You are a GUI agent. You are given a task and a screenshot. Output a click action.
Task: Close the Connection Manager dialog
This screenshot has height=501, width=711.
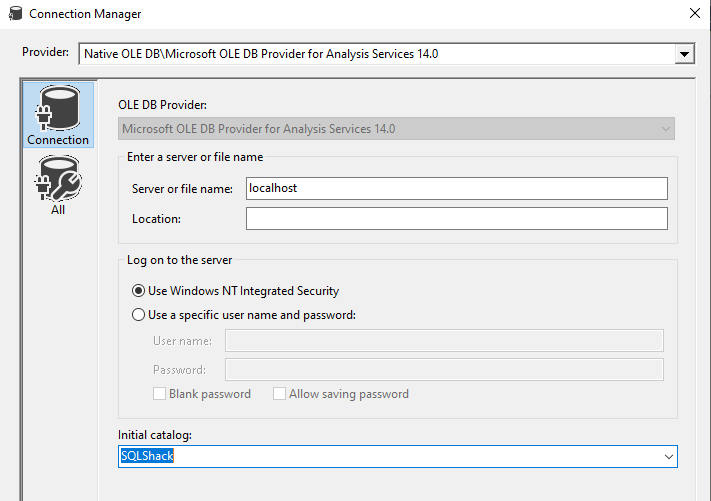[694, 14]
